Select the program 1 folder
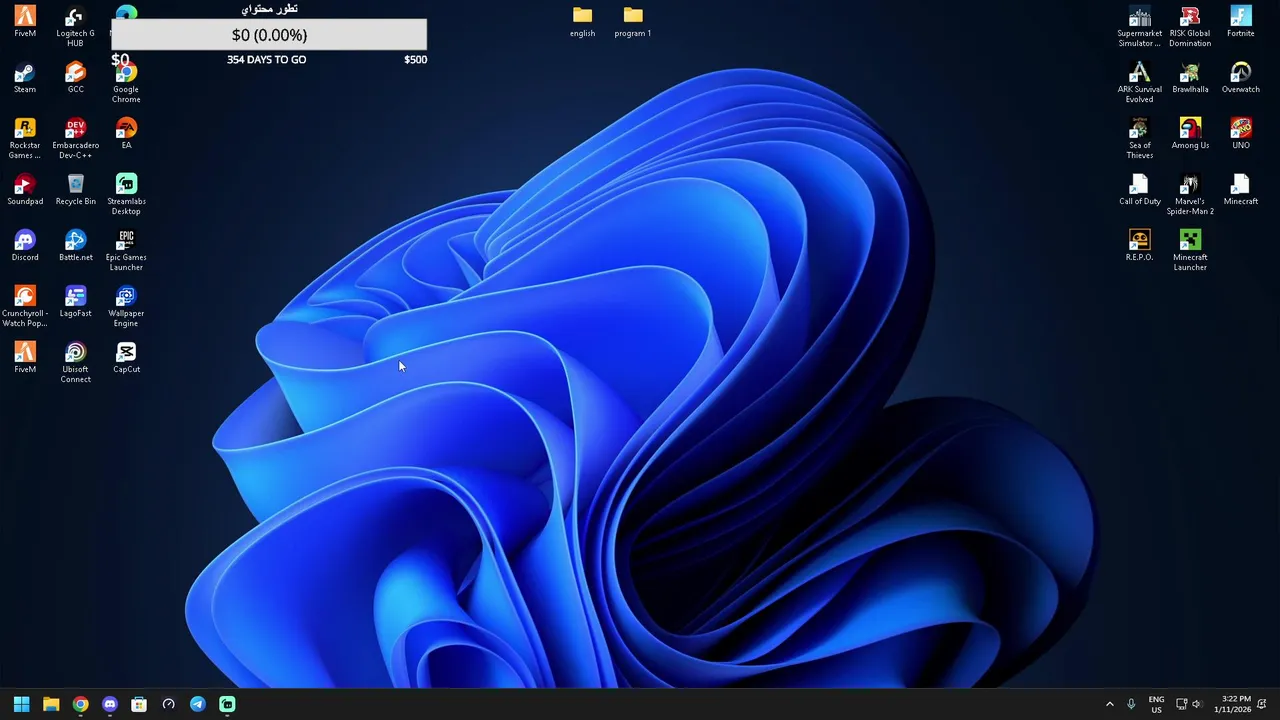Viewport: 1280px width, 720px height. (632, 22)
